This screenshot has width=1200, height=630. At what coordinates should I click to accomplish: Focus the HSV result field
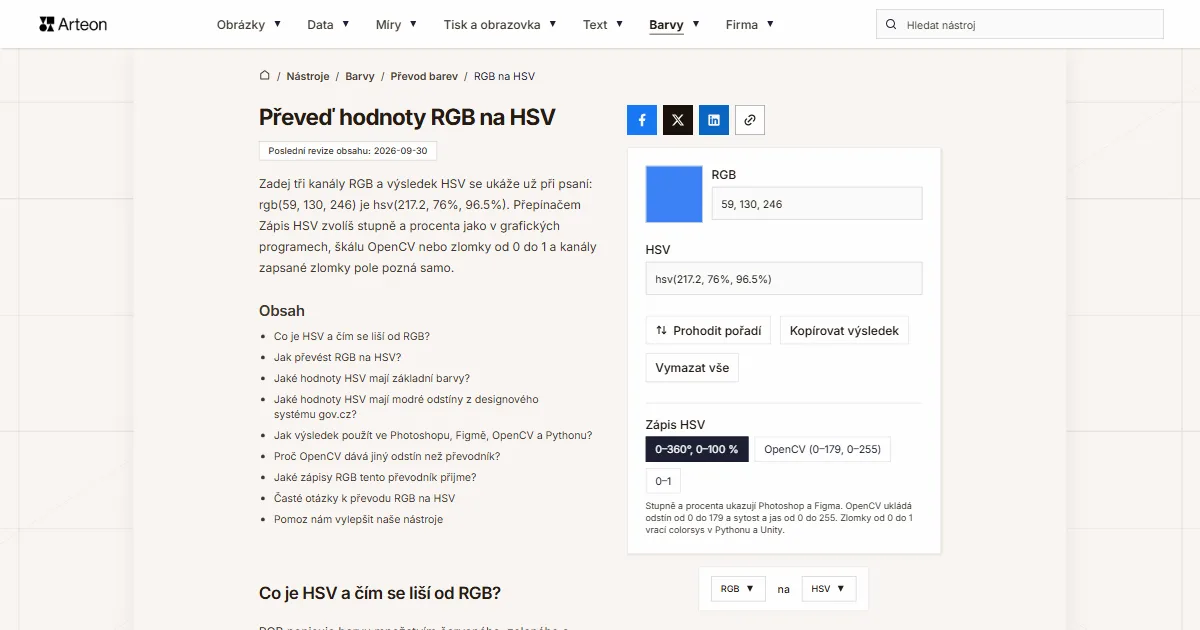pos(784,279)
